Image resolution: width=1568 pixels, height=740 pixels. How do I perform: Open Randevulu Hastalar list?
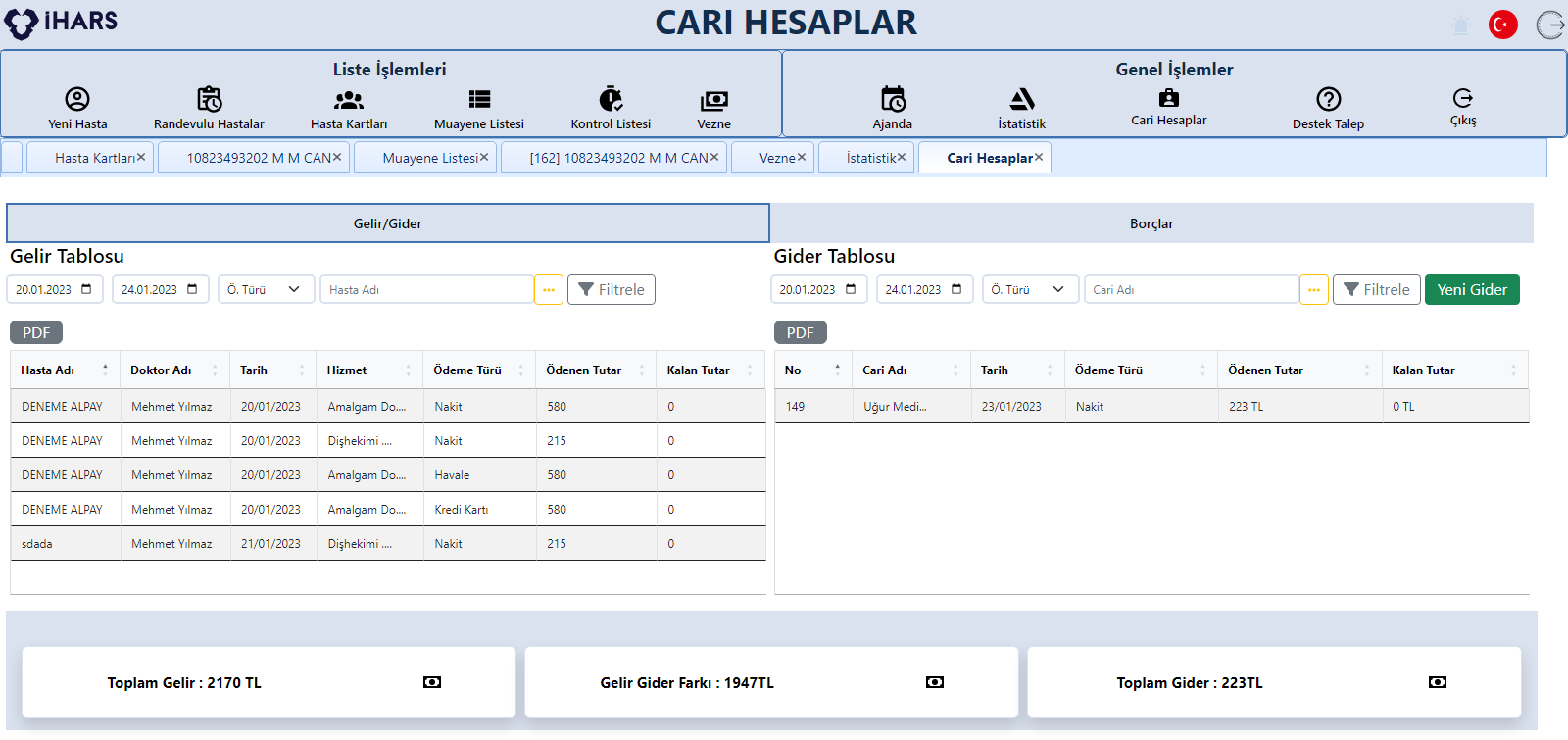(x=209, y=99)
